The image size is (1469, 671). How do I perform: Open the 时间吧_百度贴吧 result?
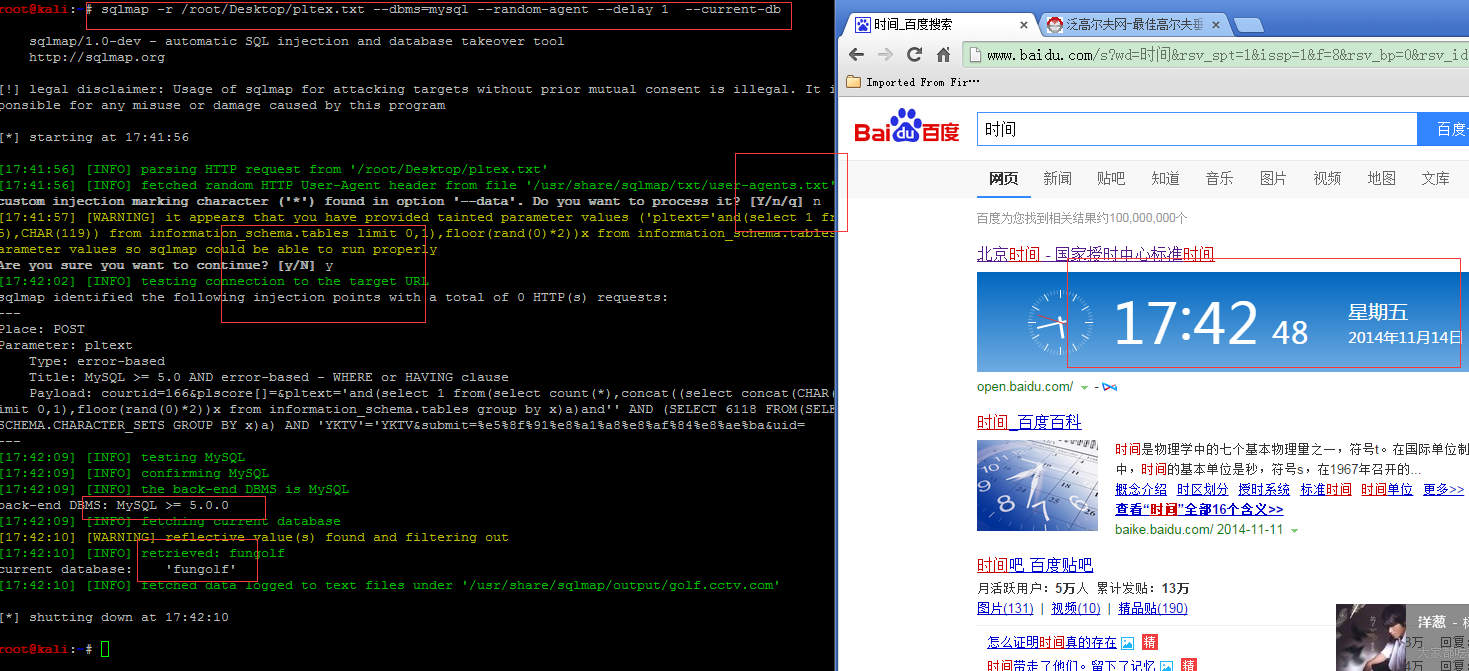pyautogui.click(x=1035, y=565)
